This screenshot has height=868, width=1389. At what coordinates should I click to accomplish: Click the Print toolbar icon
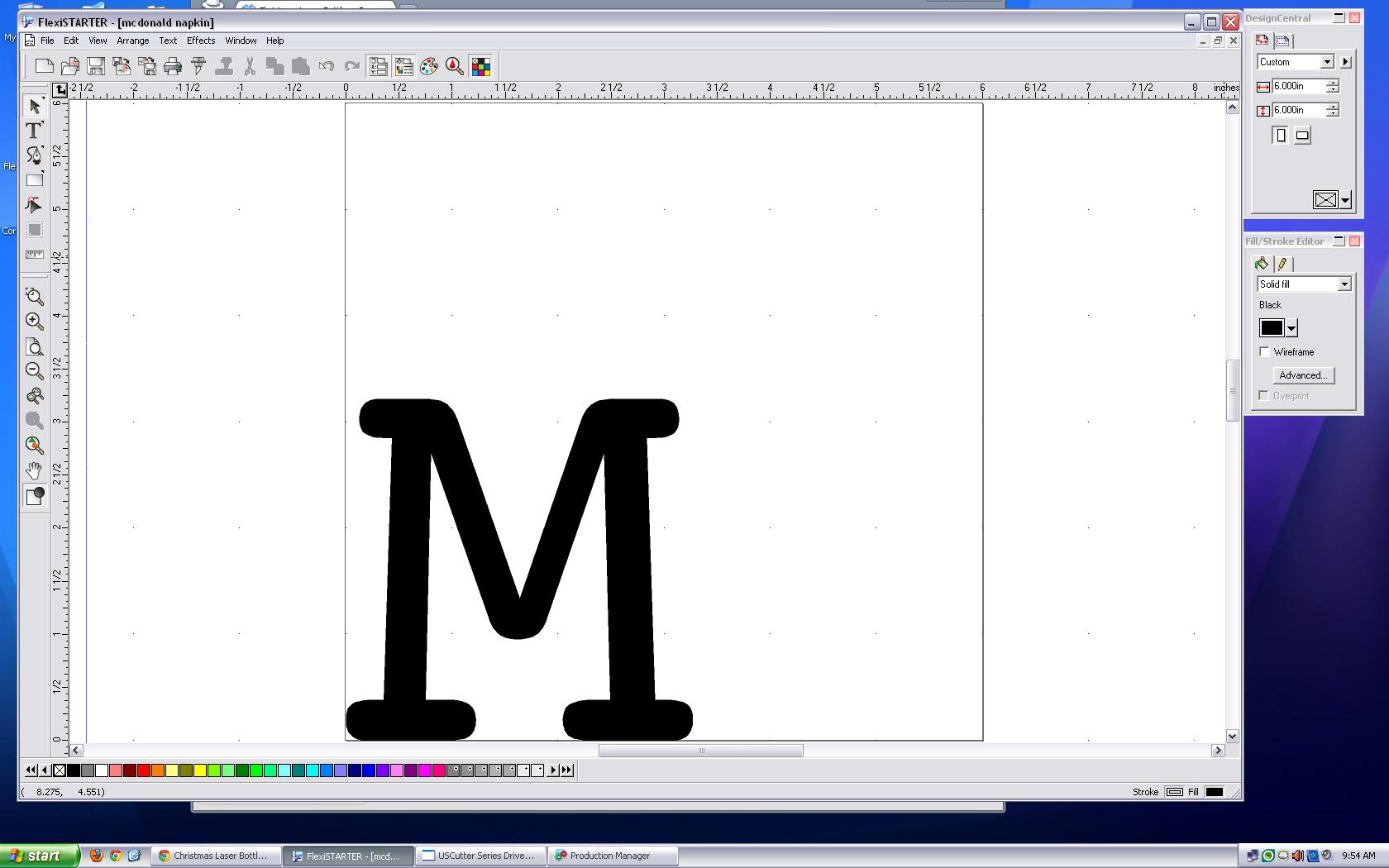(172, 66)
